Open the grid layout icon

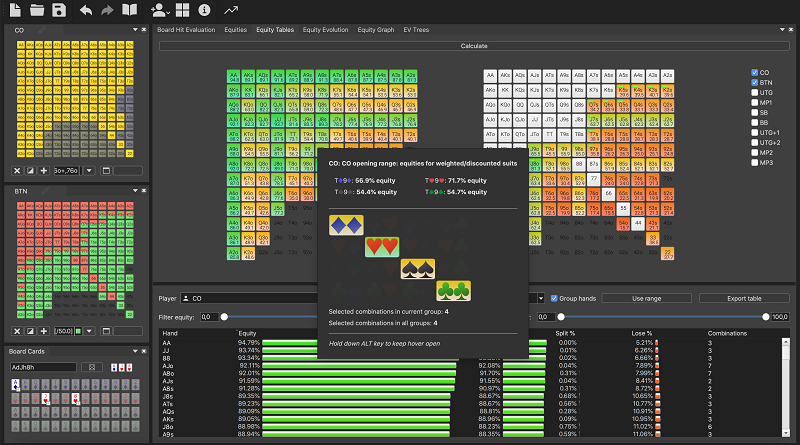[x=182, y=10]
